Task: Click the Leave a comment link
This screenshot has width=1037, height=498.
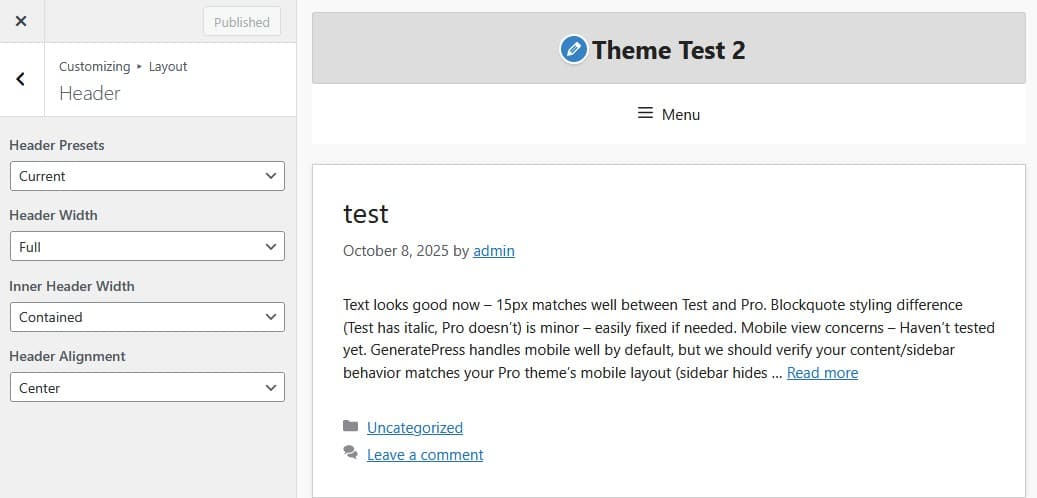Action: (x=424, y=455)
